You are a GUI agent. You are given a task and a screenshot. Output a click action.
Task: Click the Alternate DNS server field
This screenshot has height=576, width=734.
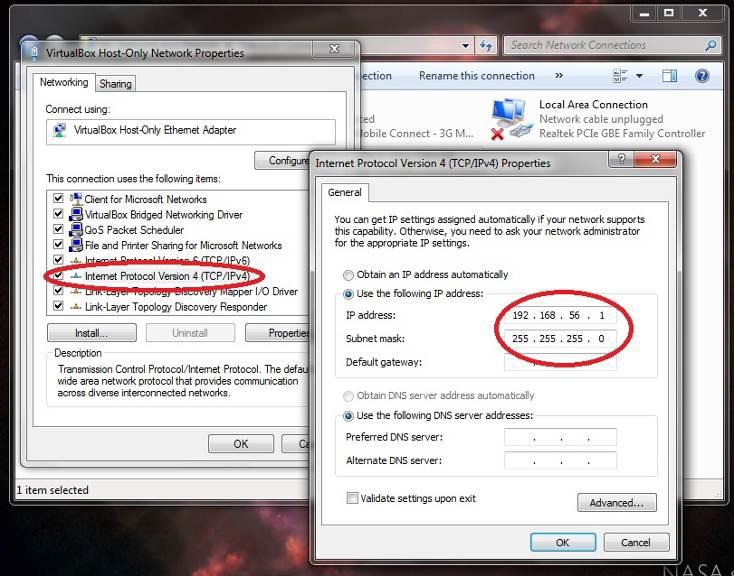[x=560, y=460]
